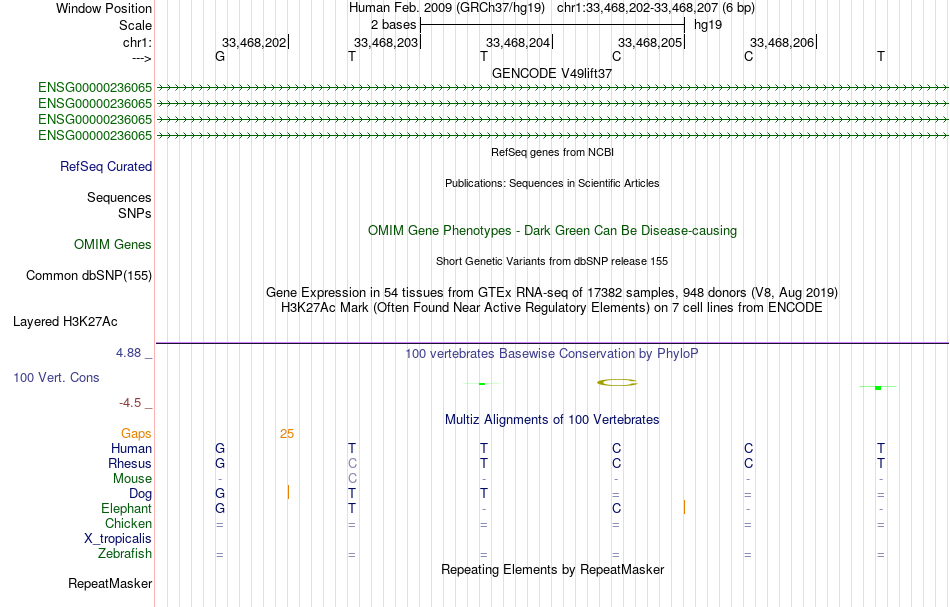Click the faded C in the Rhesus row

pyautogui.click(x=352, y=463)
